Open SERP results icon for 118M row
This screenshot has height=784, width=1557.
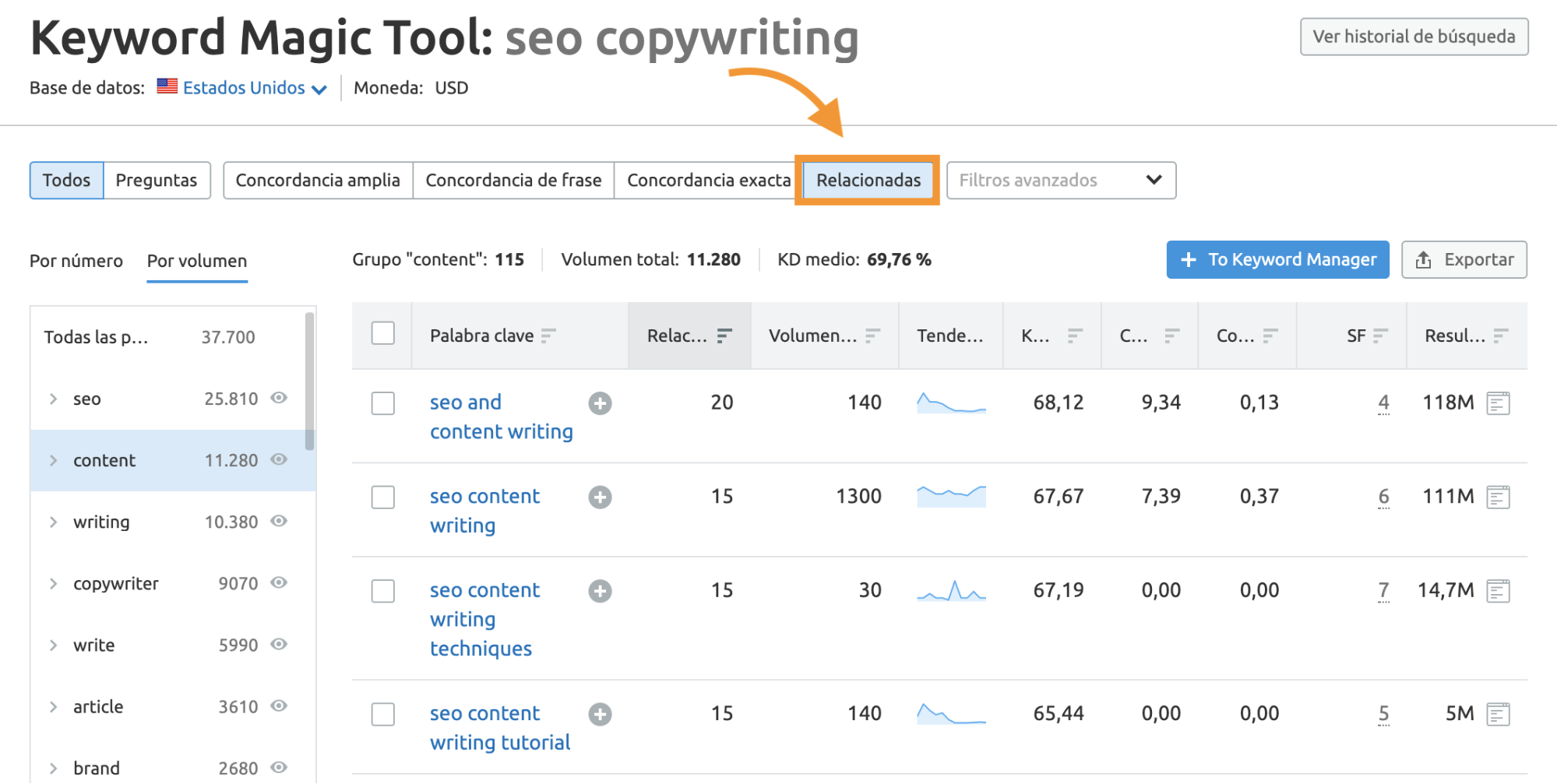[x=1498, y=403]
